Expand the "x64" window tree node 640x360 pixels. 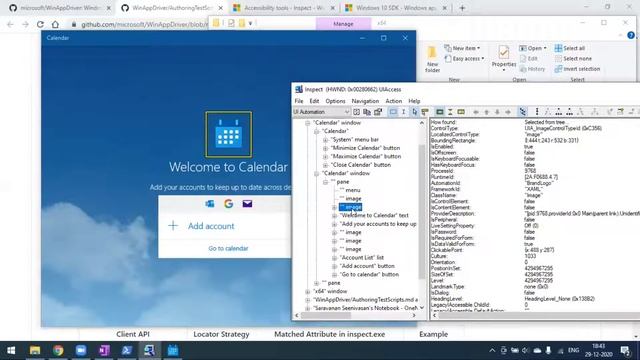(308, 291)
